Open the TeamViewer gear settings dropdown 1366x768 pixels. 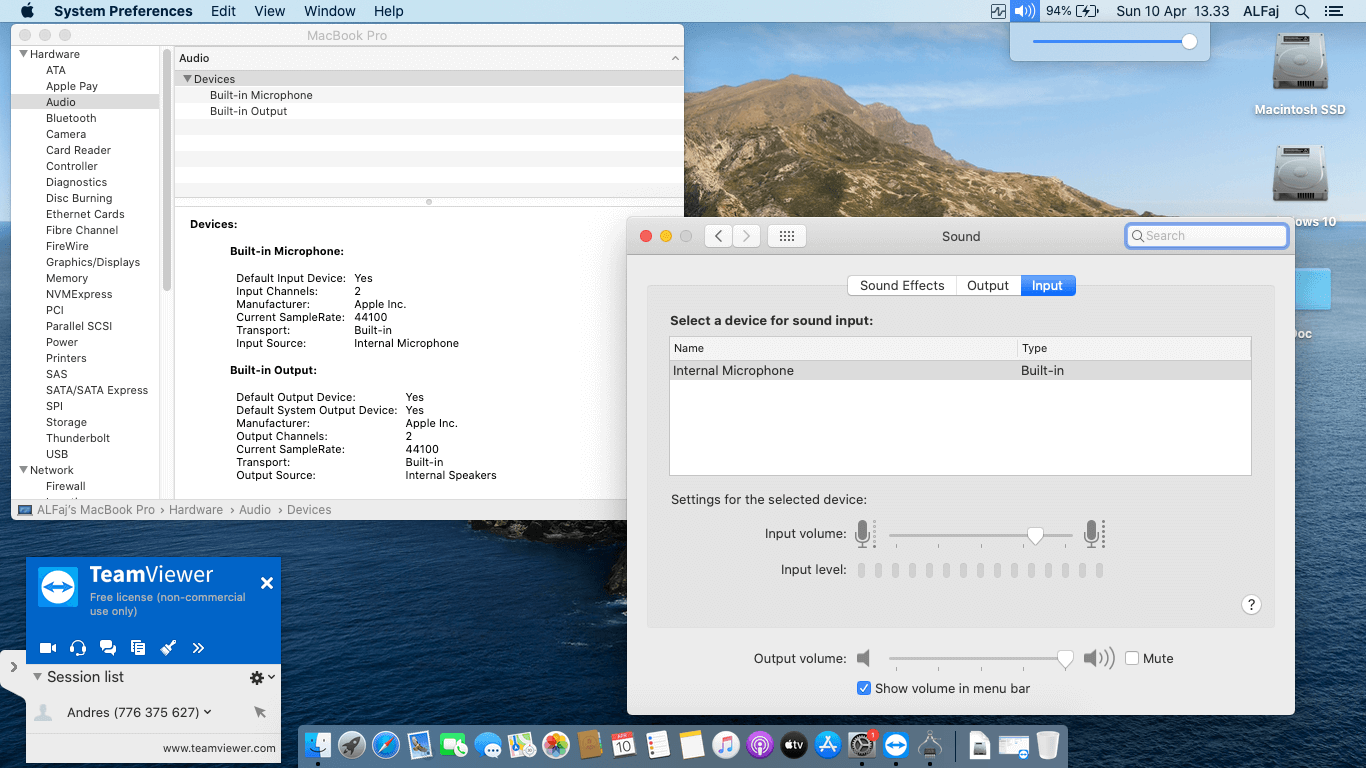click(261, 678)
